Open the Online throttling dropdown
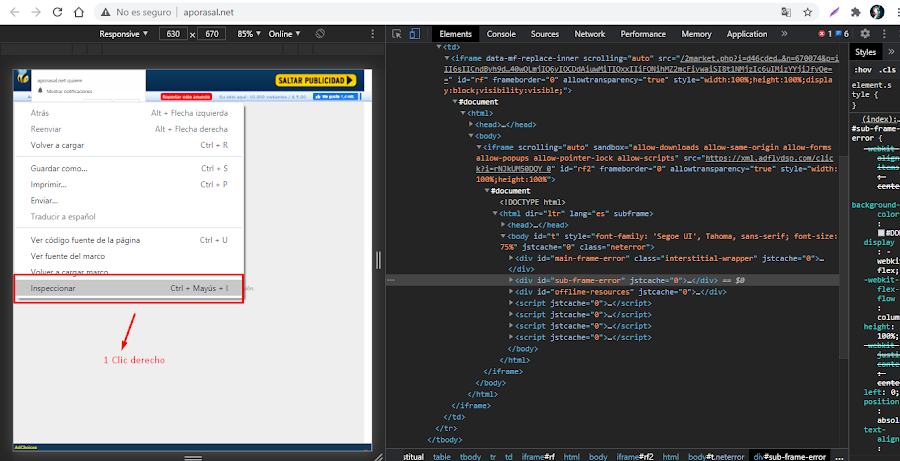900x461 pixels. 284,34
